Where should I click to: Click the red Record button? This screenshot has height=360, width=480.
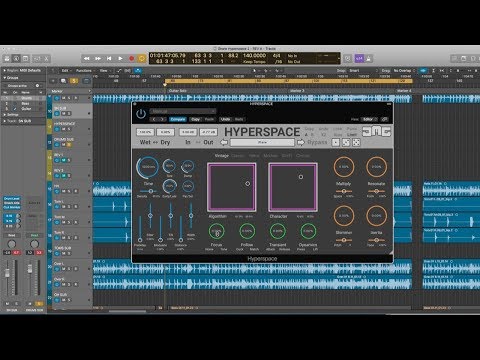pos(131,59)
